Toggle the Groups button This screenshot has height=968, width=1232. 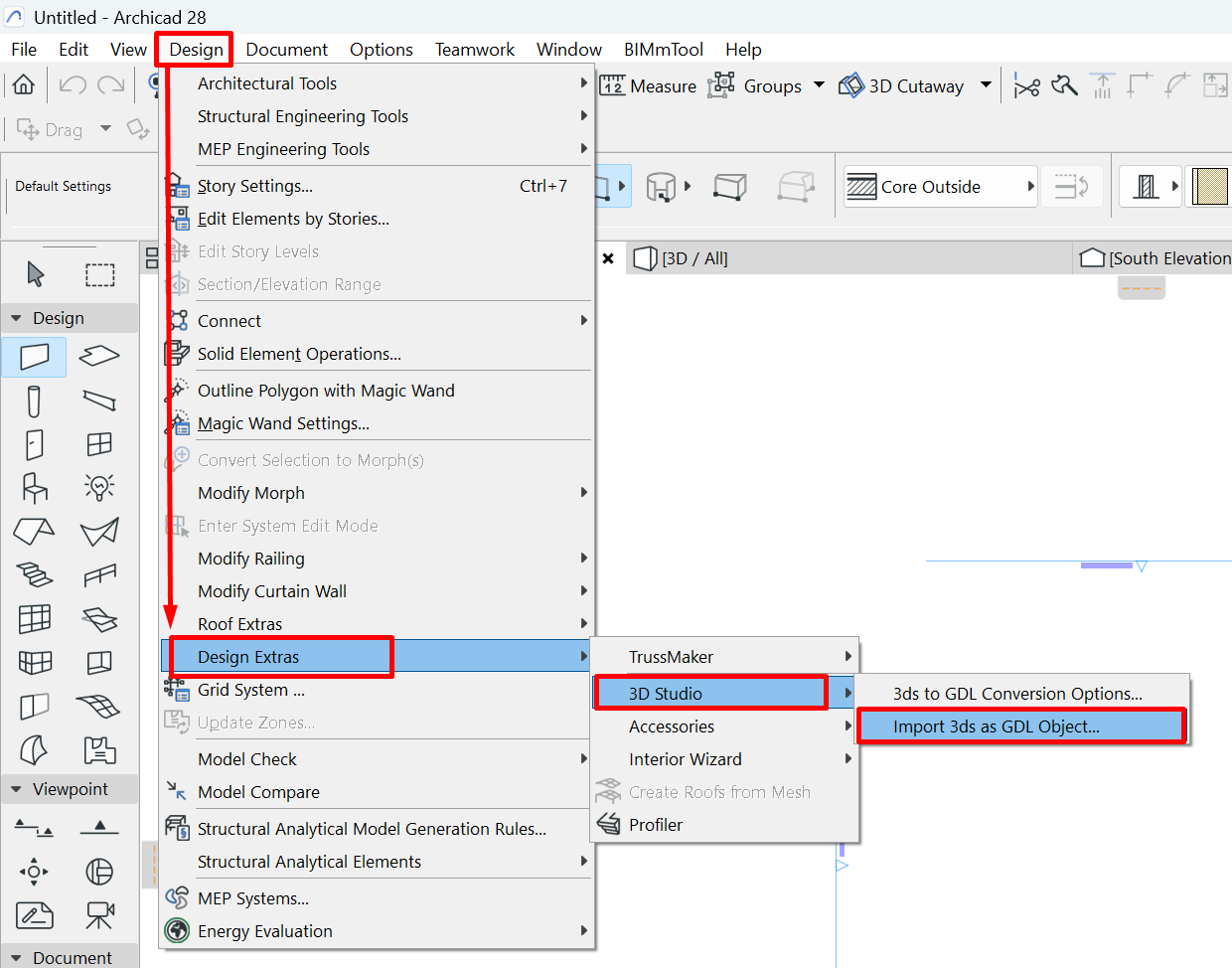[x=755, y=86]
